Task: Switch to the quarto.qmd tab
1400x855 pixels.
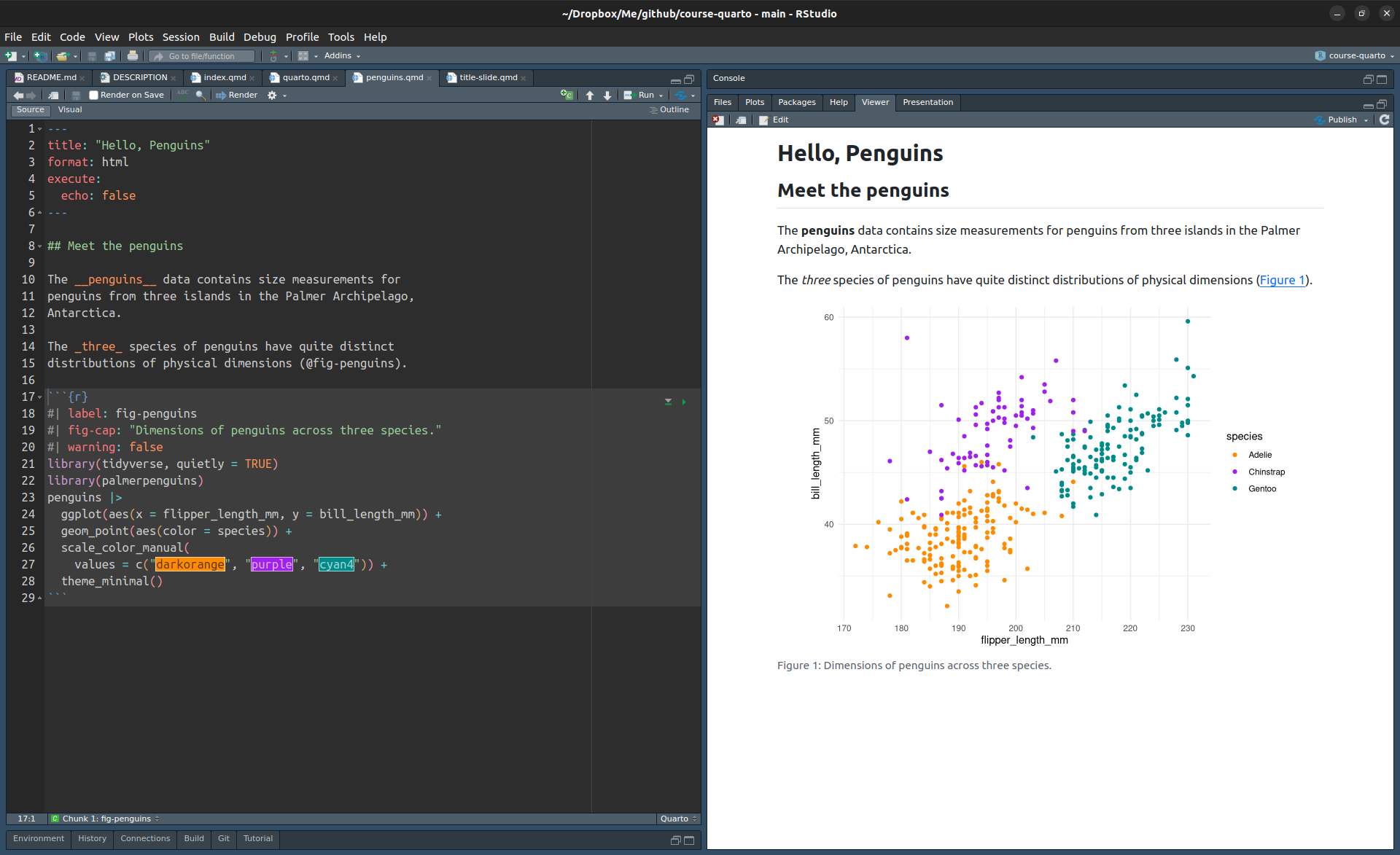Action: 305,77
